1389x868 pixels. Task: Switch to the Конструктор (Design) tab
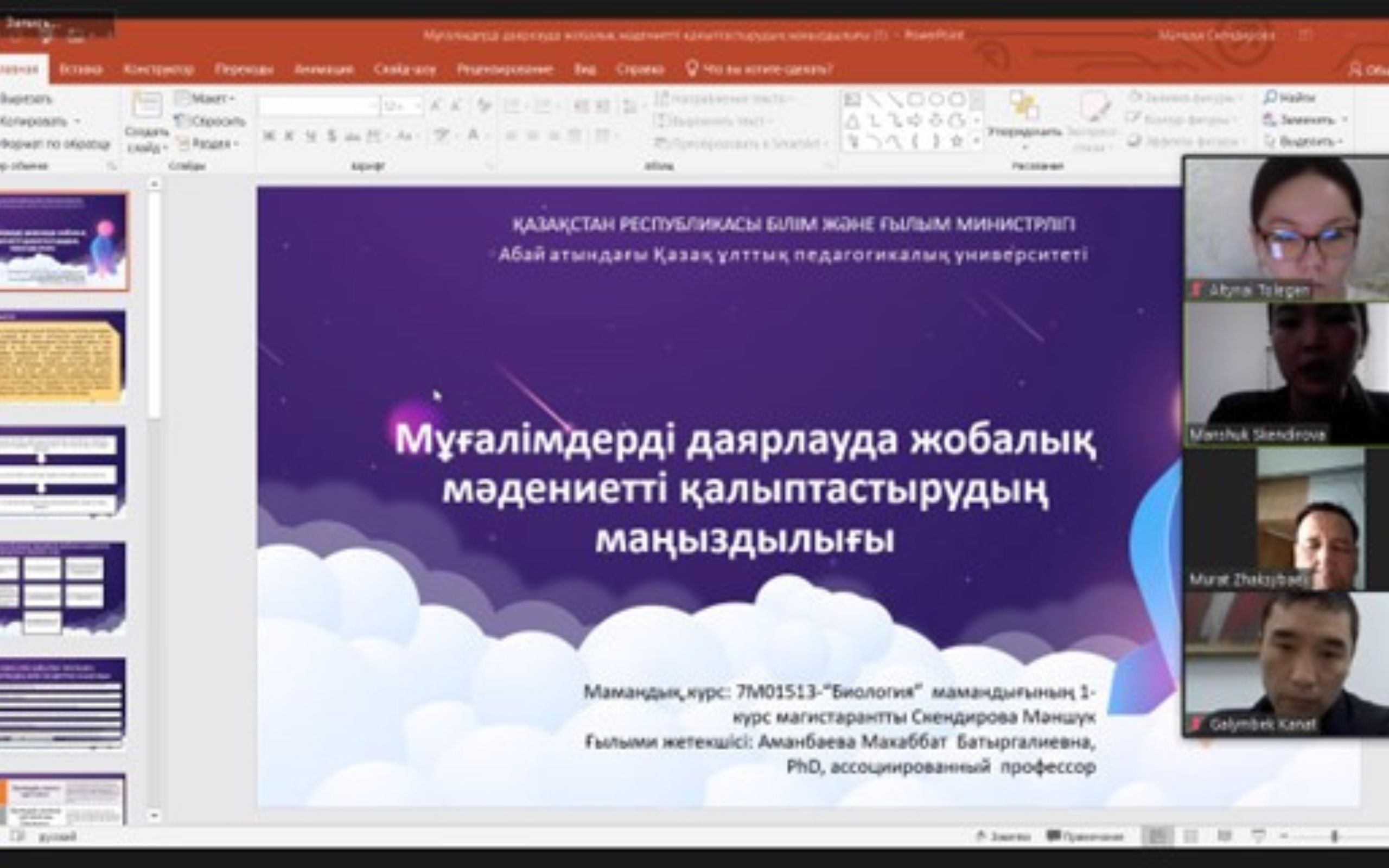(x=158, y=69)
